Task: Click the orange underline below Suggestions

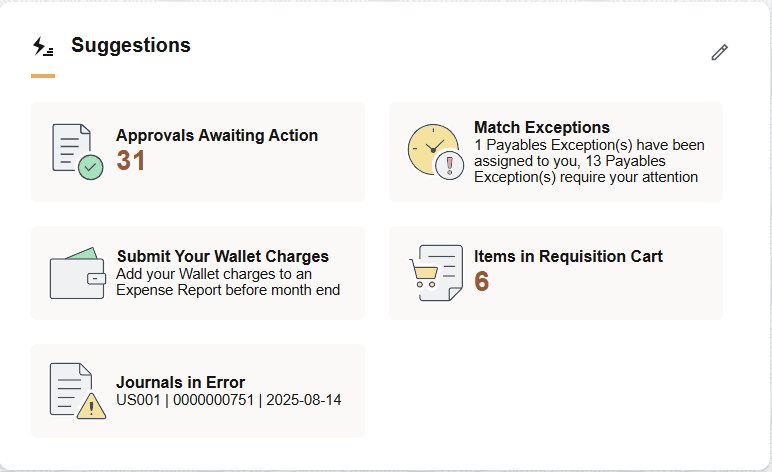Action: (43, 76)
